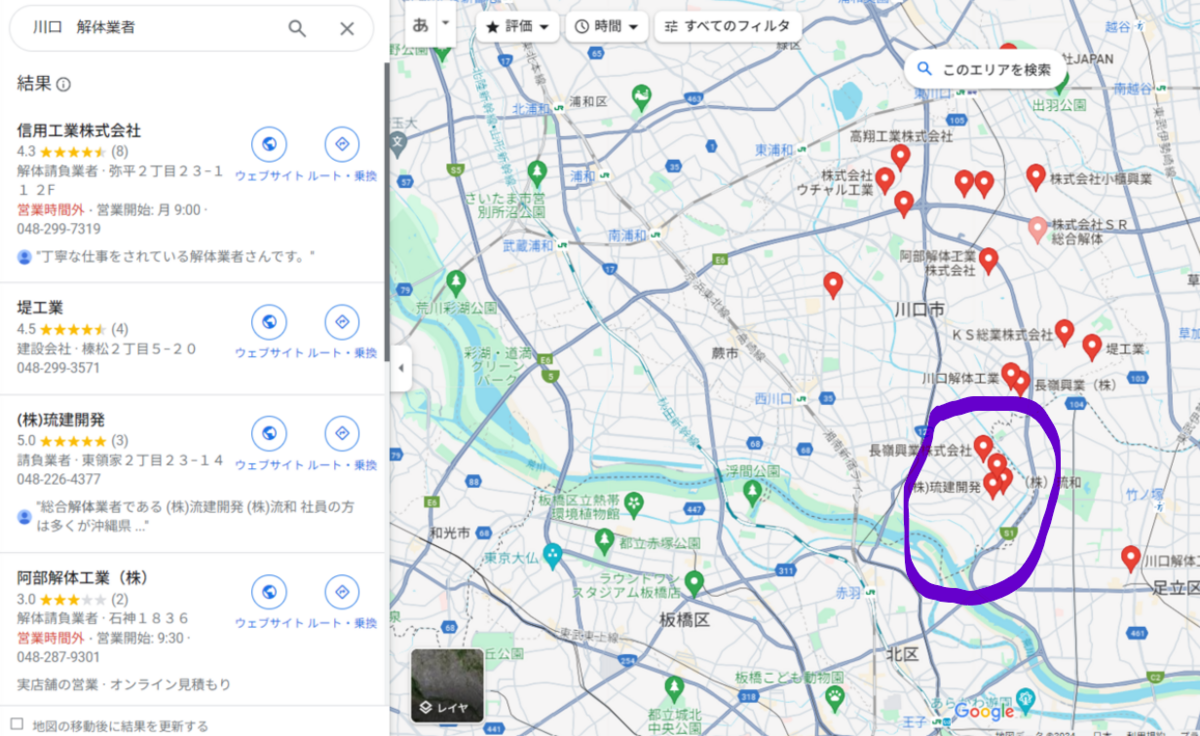Click the 板橋区 ward label on map
Image resolution: width=1200 pixels, height=736 pixels.
685,620
